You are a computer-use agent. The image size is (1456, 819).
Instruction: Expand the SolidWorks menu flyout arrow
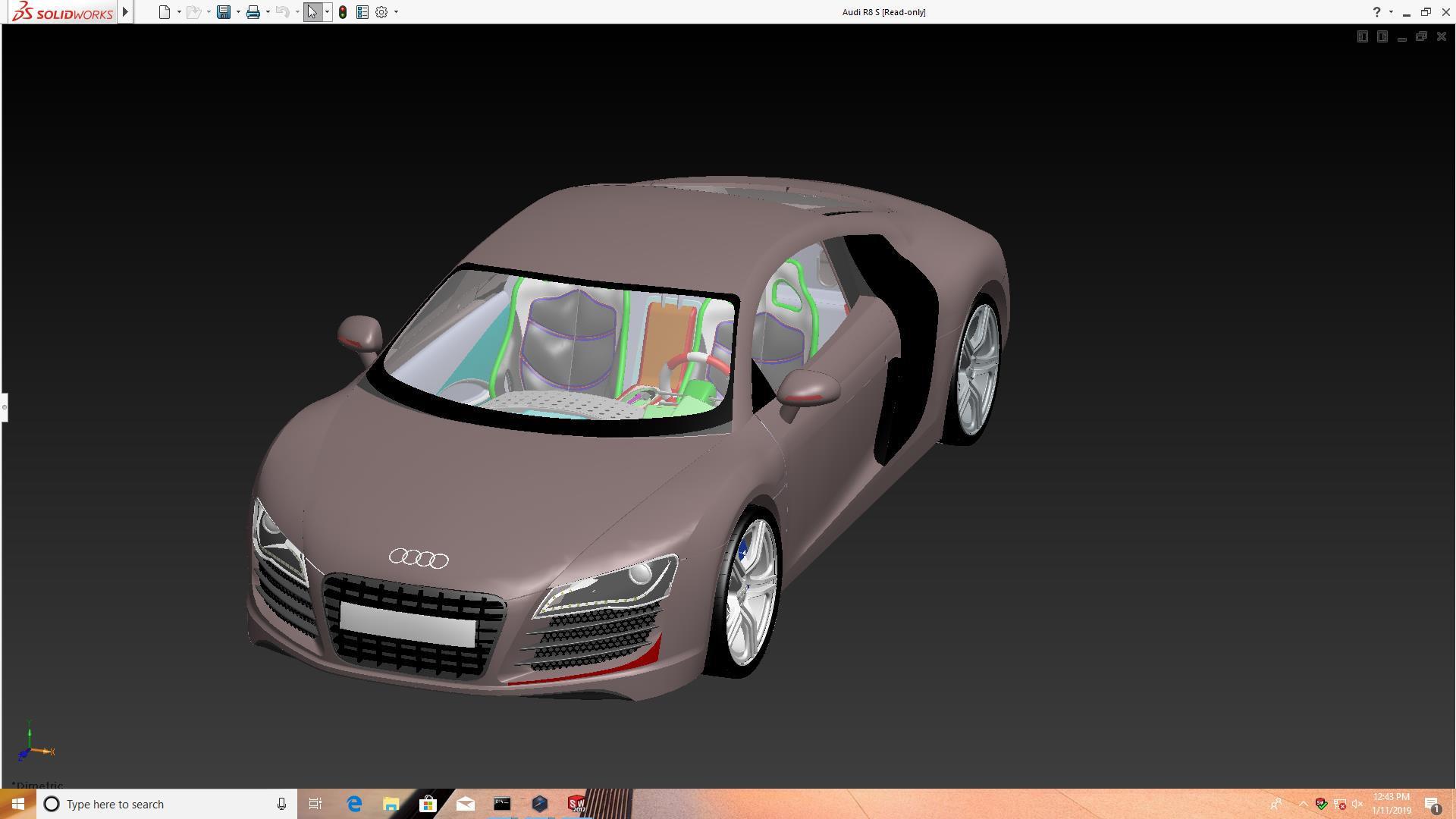(x=125, y=12)
